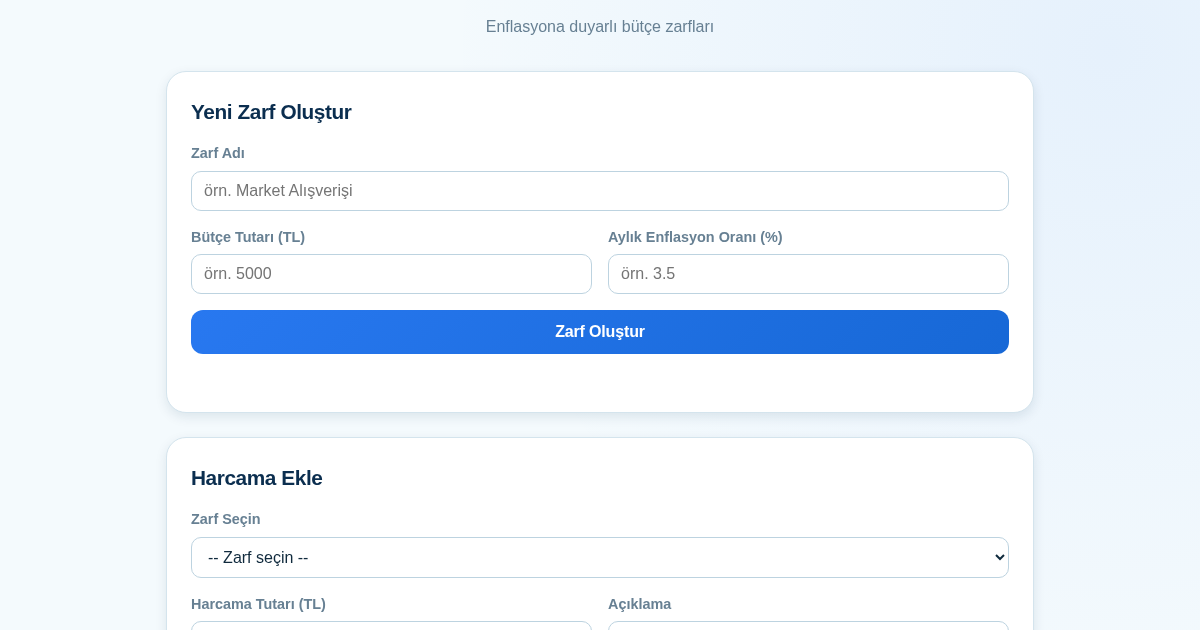Screen dimensions: 1200x630
Task: Click the Zarf Seçin label
Action: click(226, 519)
